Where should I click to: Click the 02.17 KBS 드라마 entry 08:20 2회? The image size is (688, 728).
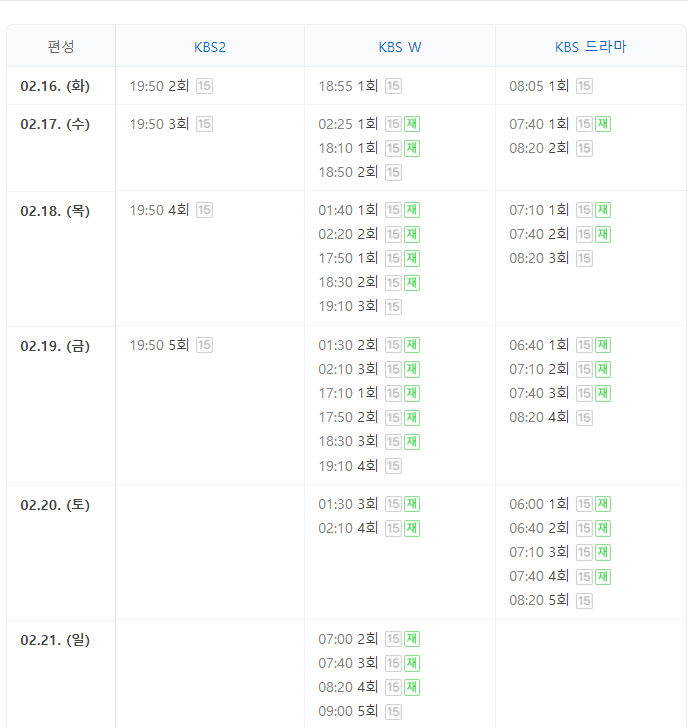pos(539,148)
